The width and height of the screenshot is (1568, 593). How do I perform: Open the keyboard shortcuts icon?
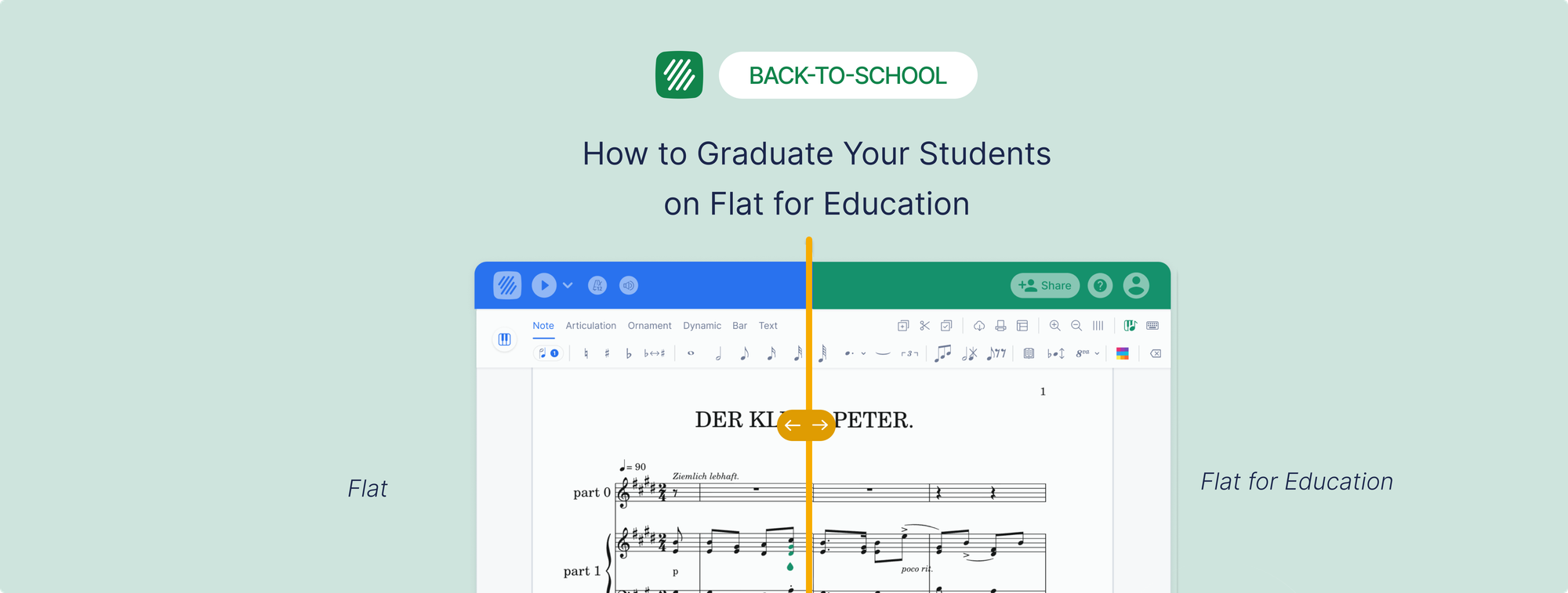coord(1152,326)
